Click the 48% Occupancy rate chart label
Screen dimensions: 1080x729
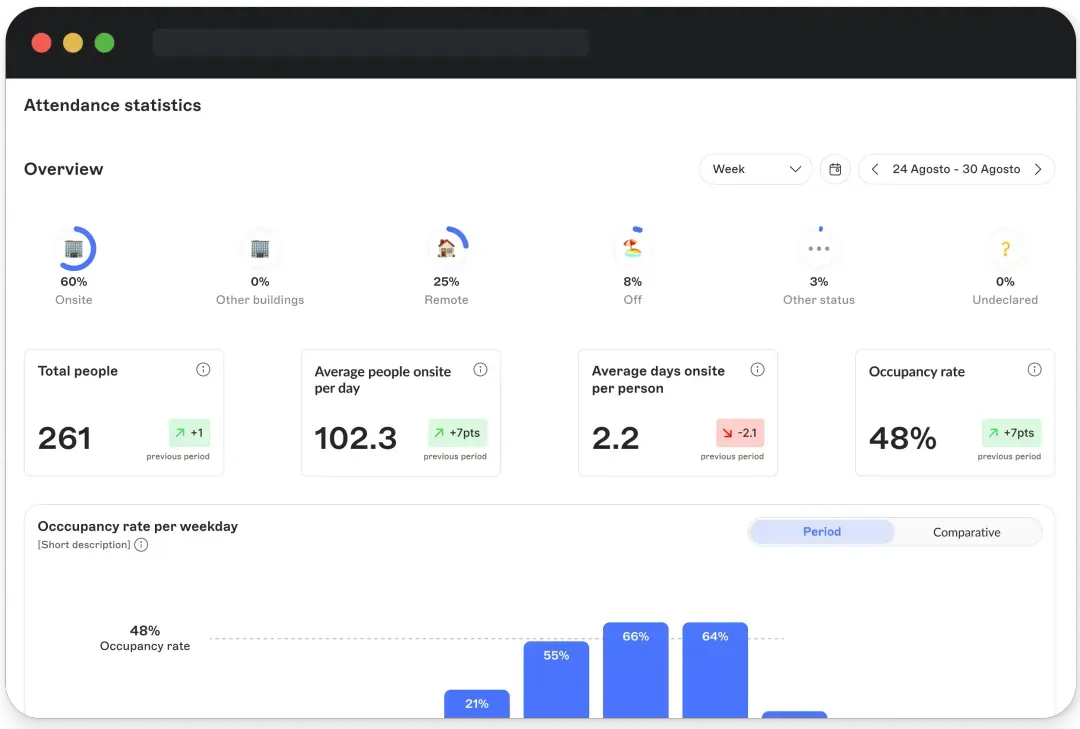click(x=145, y=638)
